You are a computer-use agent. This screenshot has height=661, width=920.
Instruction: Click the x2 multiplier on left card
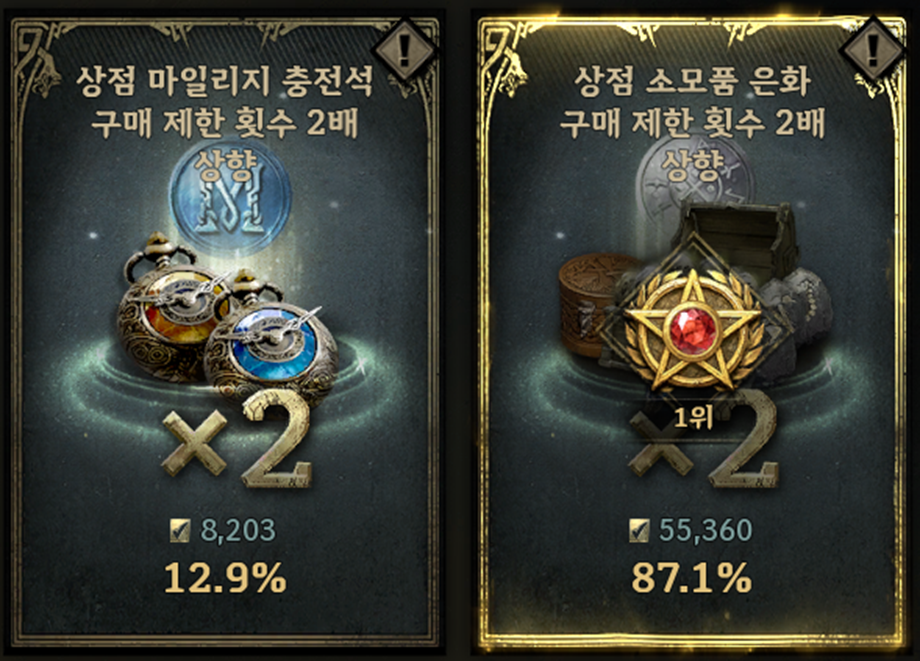[x=237, y=439]
